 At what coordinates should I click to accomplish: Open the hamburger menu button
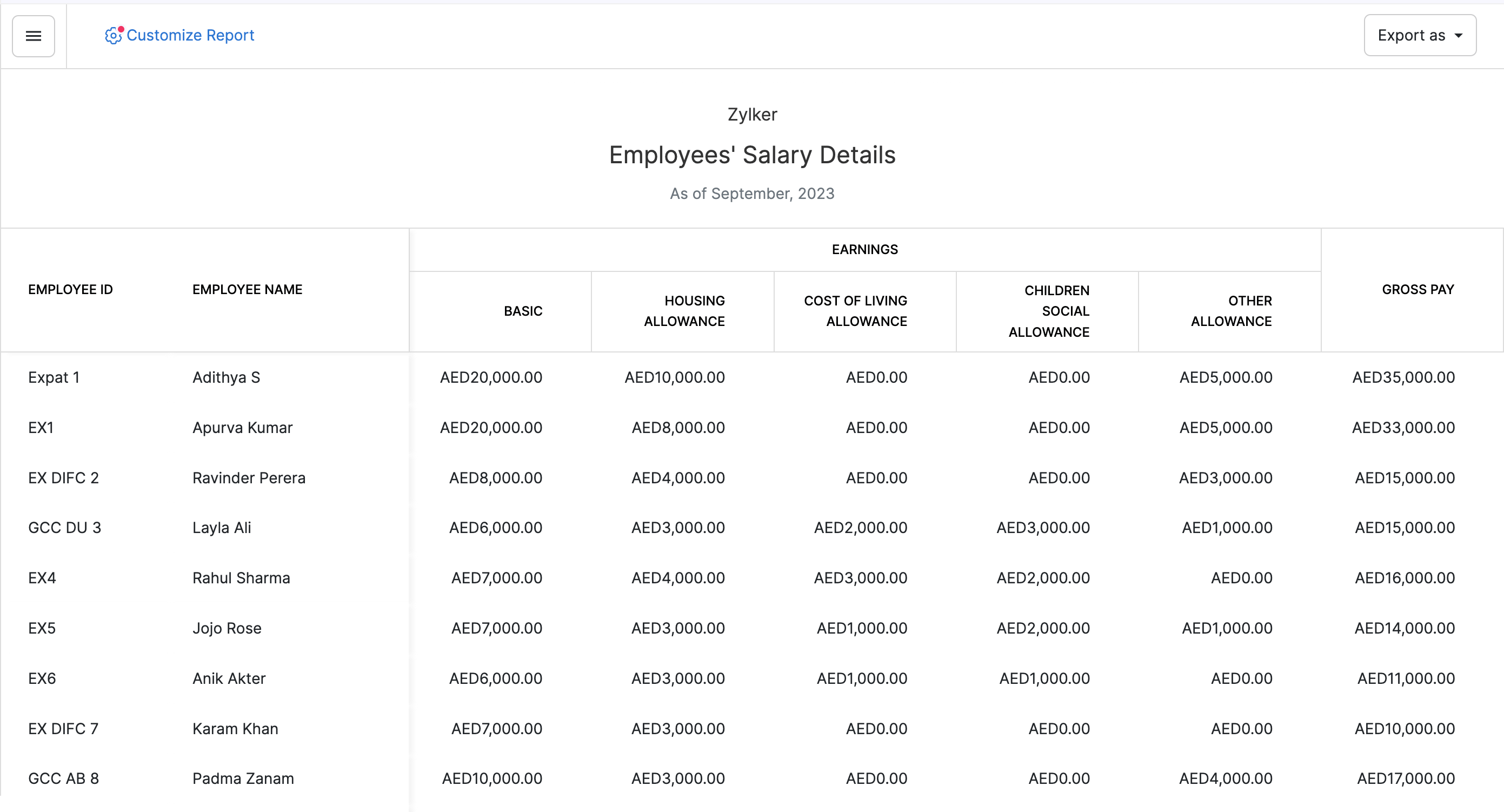pos(34,36)
